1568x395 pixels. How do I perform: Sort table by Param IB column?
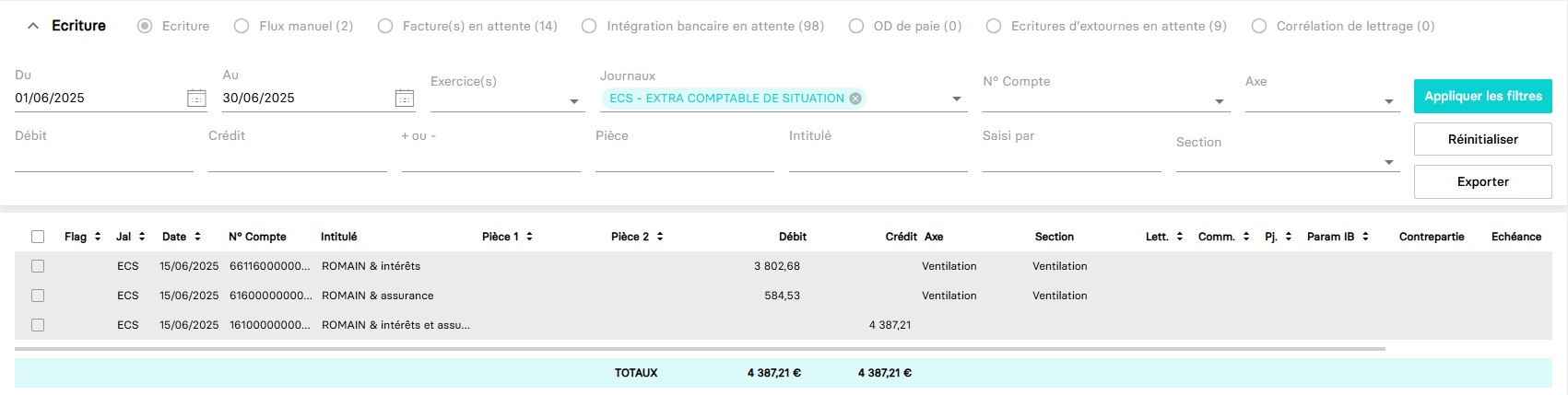[1365, 237]
